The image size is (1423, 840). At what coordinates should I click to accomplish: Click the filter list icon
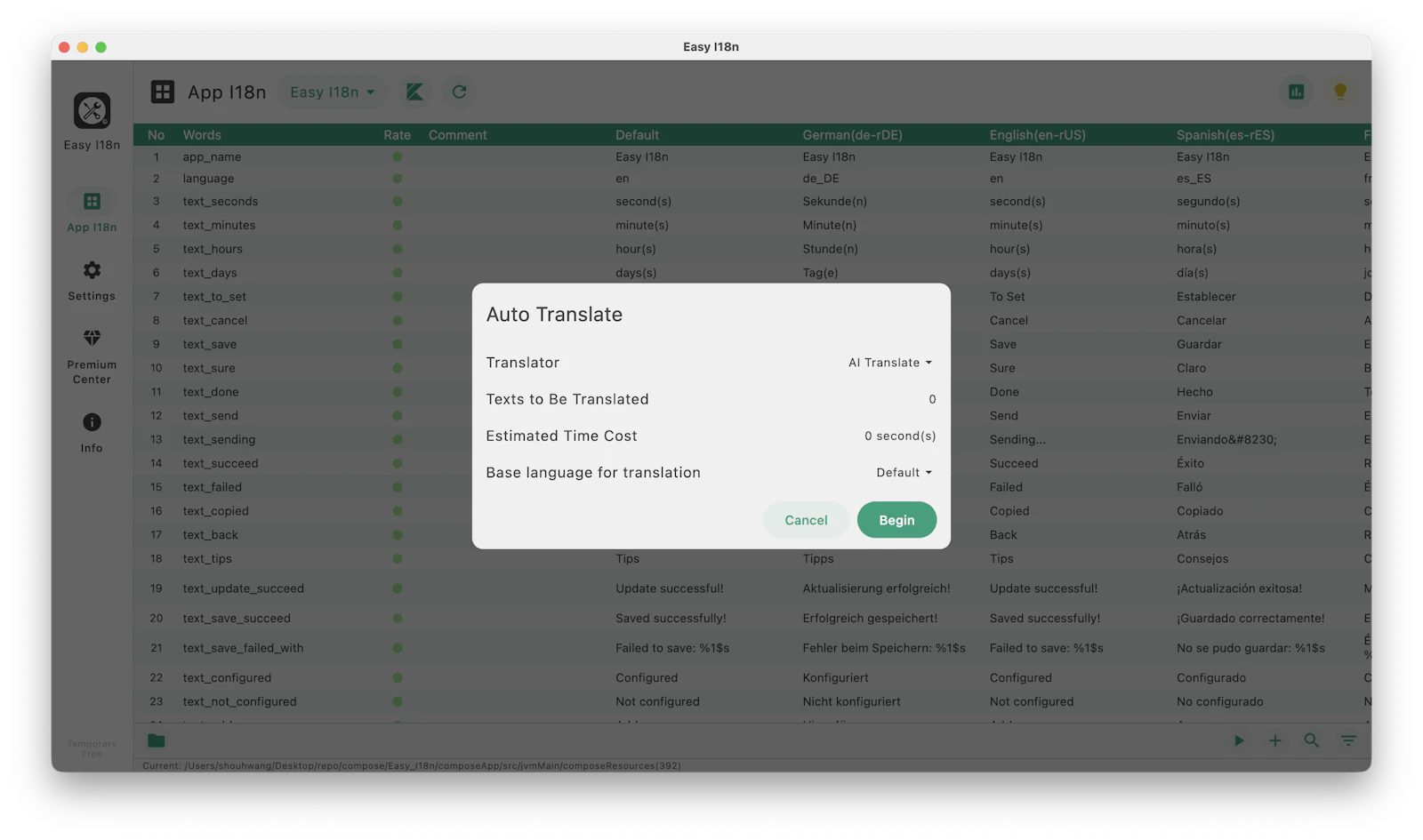pos(1349,740)
